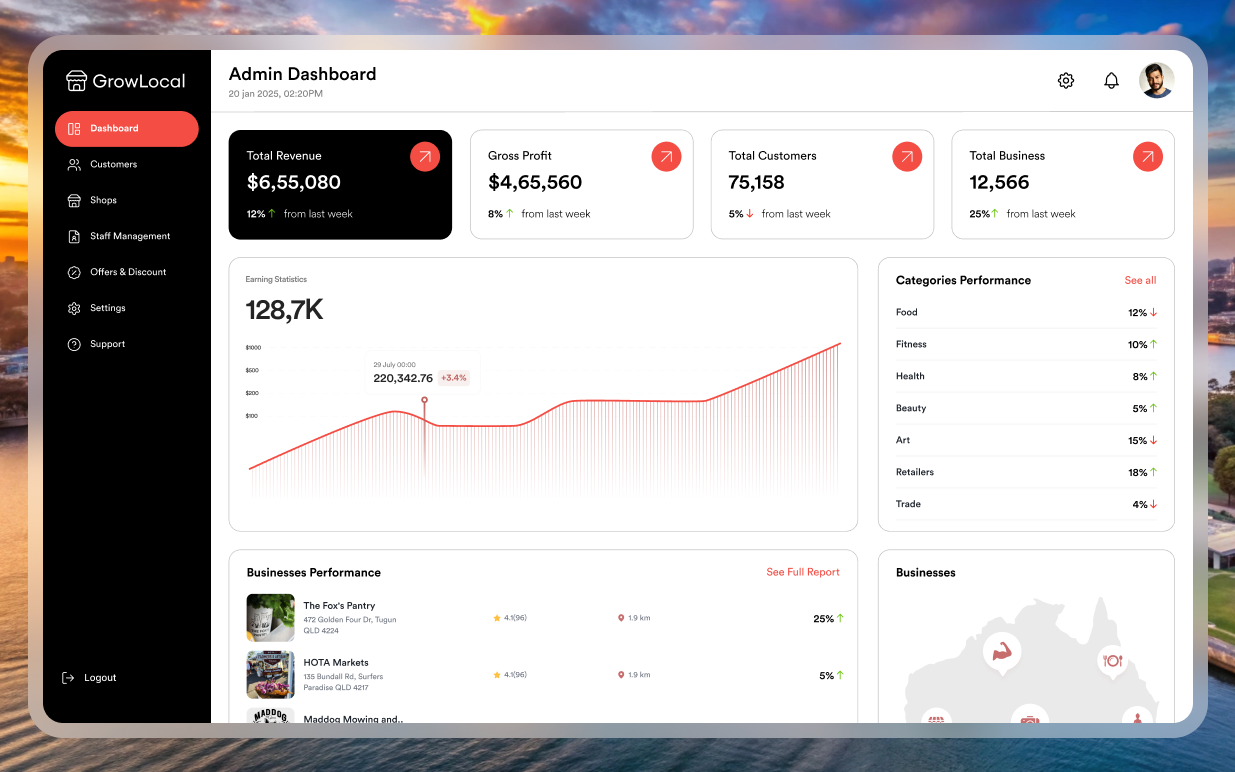Click Total Customers arrow icon
Screen dimensions: 1235x772
(907, 157)
